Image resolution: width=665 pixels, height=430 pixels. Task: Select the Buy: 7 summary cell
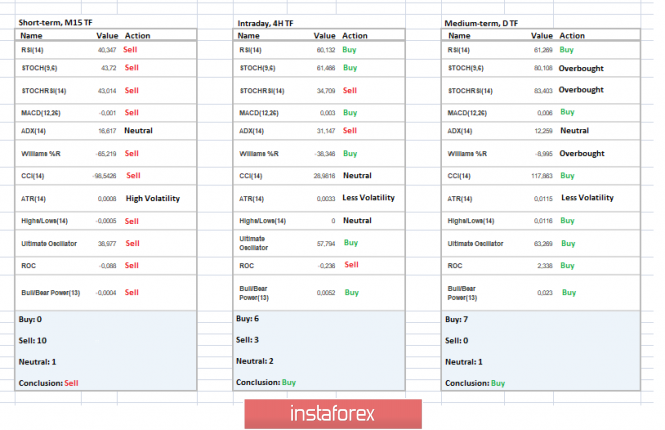point(456,319)
